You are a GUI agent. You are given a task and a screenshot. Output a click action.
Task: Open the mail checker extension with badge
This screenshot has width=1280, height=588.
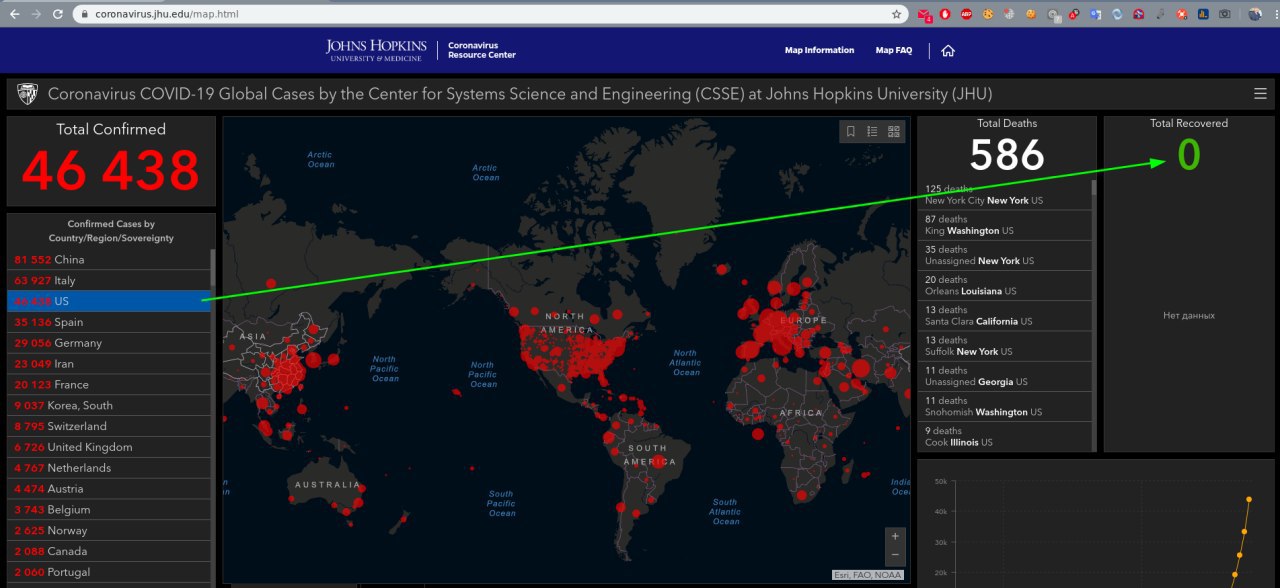925,15
